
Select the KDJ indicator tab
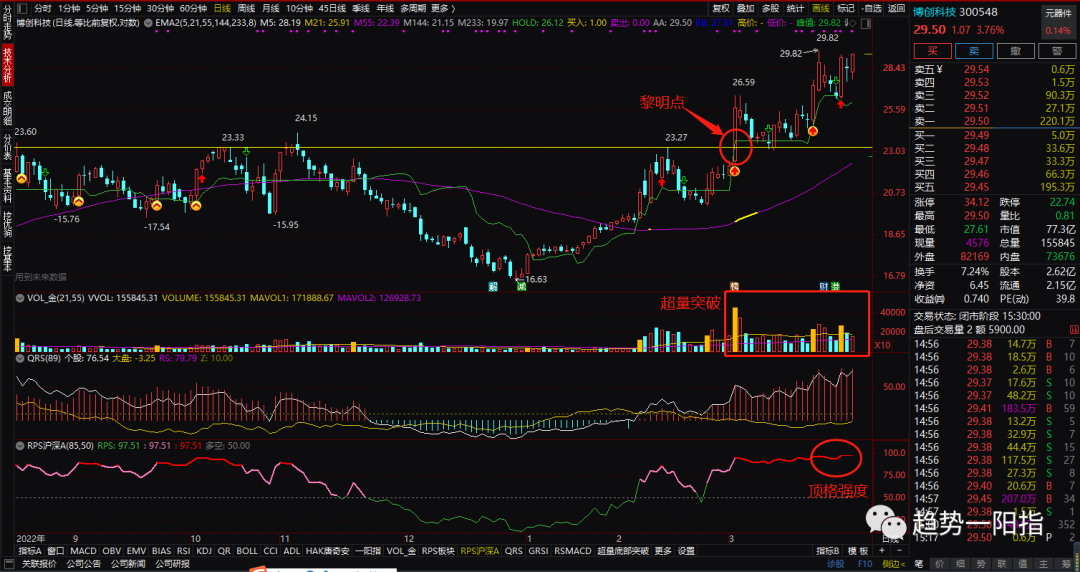coord(204,551)
